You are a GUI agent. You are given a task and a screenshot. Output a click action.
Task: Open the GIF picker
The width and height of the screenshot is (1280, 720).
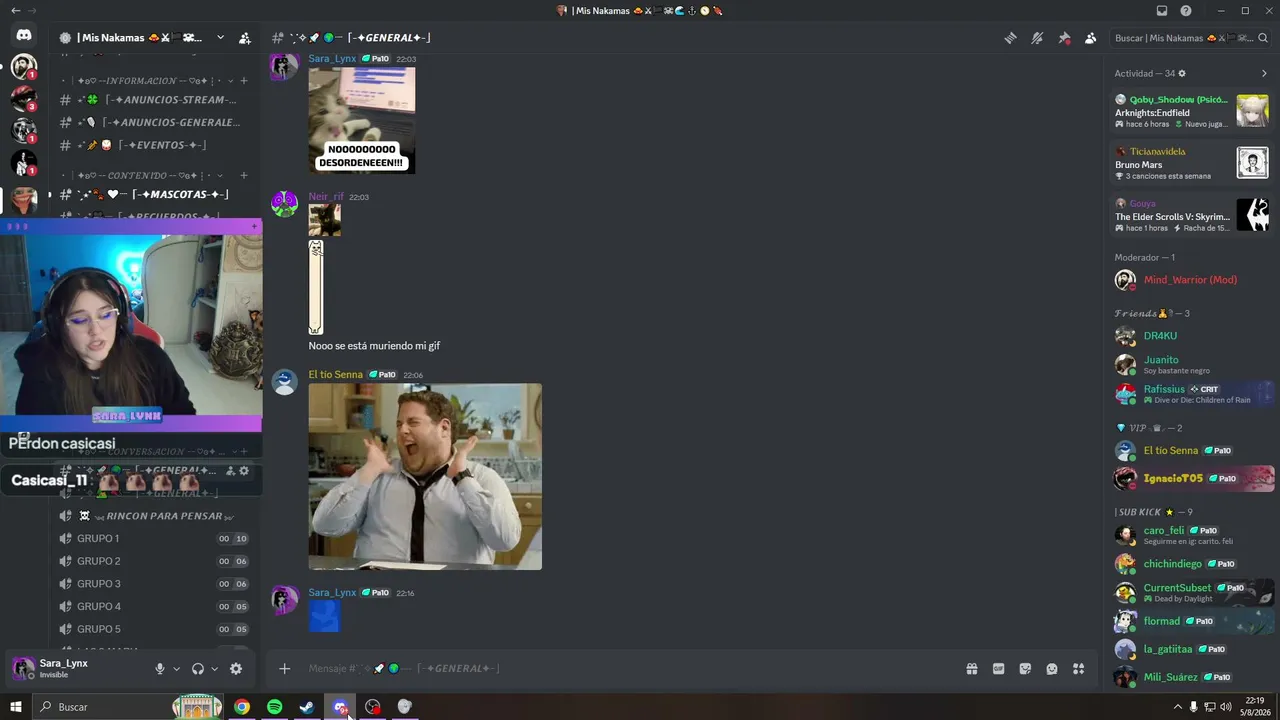(x=998, y=668)
